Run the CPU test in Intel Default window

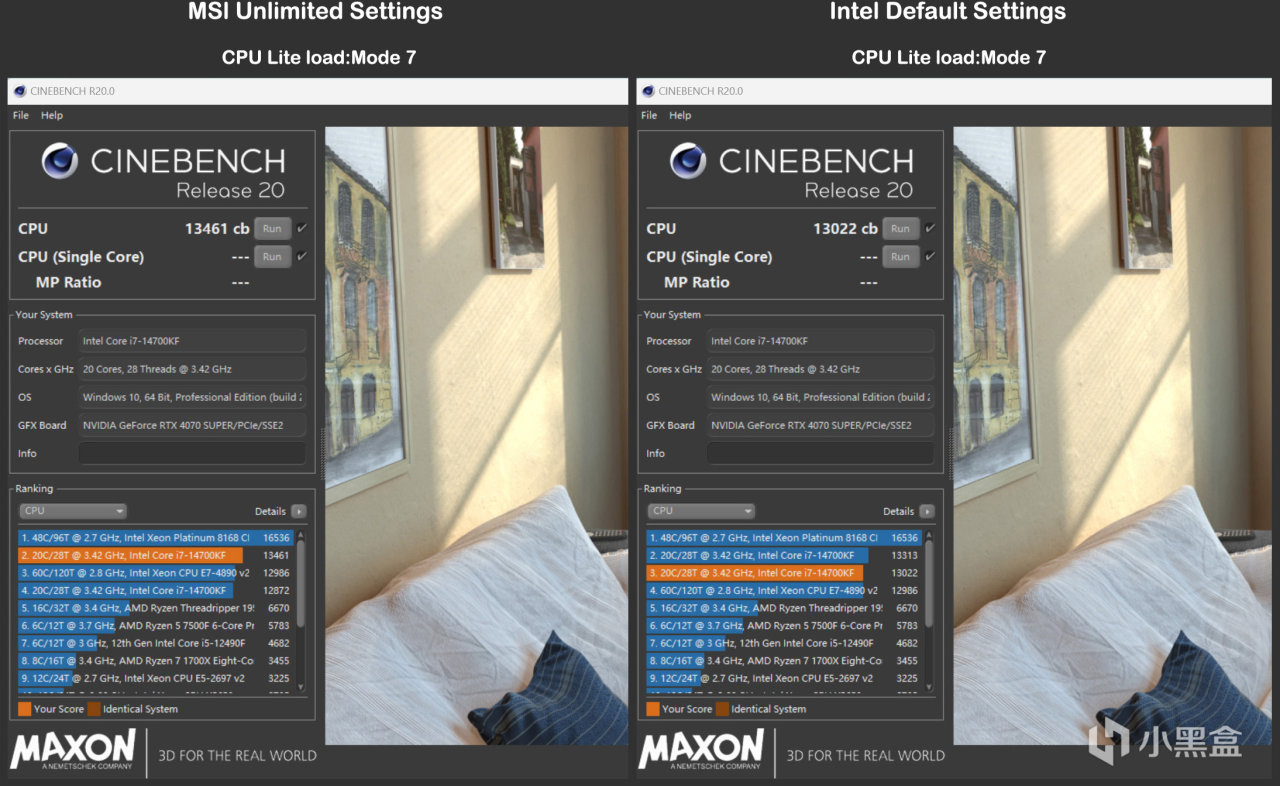pos(900,228)
